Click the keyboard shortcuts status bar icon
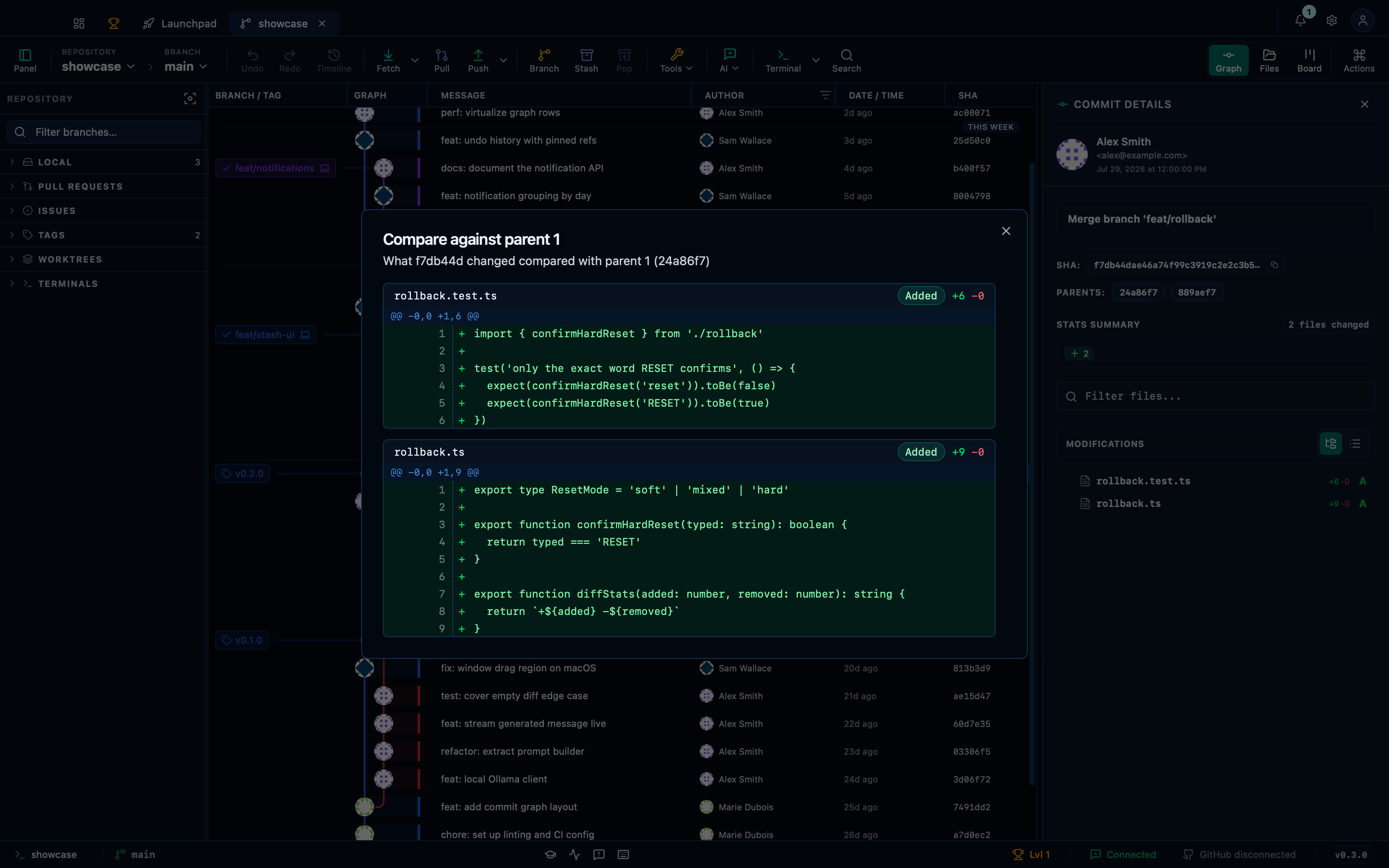Screen dimensions: 1389x868 point(623,854)
